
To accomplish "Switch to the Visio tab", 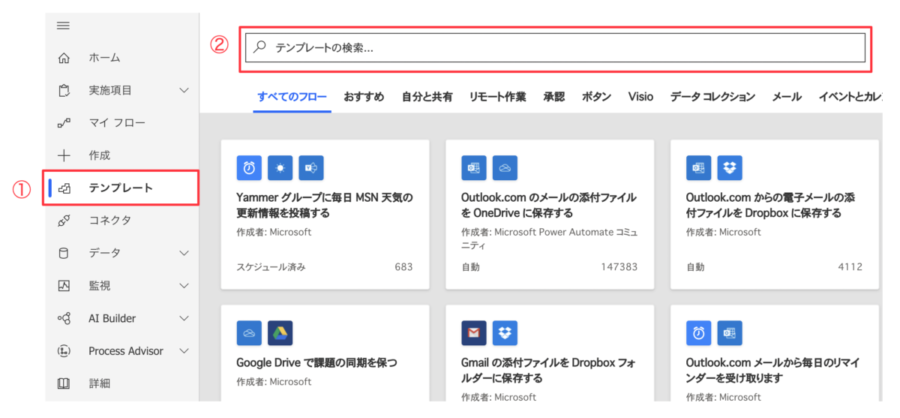I will click(x=641, y=96).
